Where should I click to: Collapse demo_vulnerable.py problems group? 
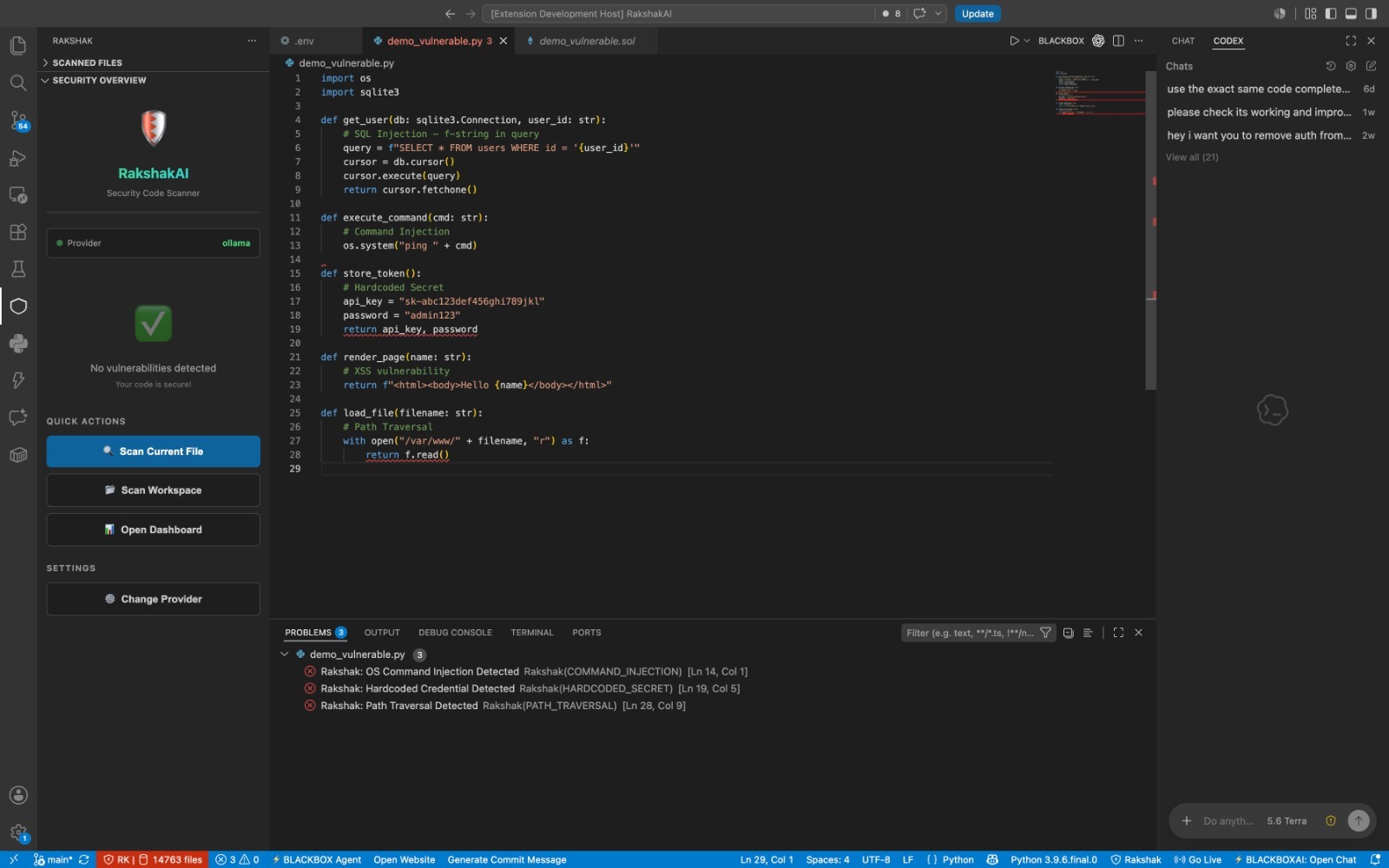[285, 654]
